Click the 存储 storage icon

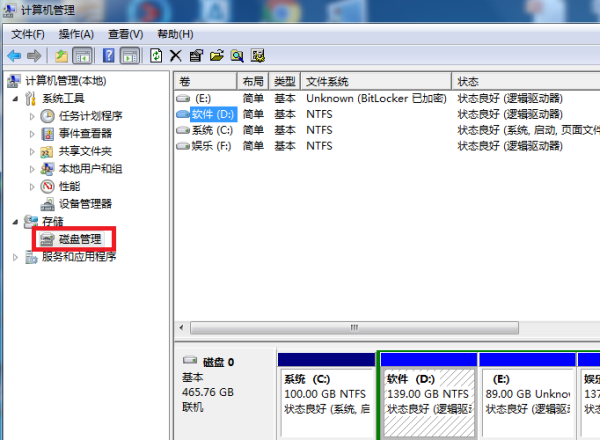[x=31, y=222]
